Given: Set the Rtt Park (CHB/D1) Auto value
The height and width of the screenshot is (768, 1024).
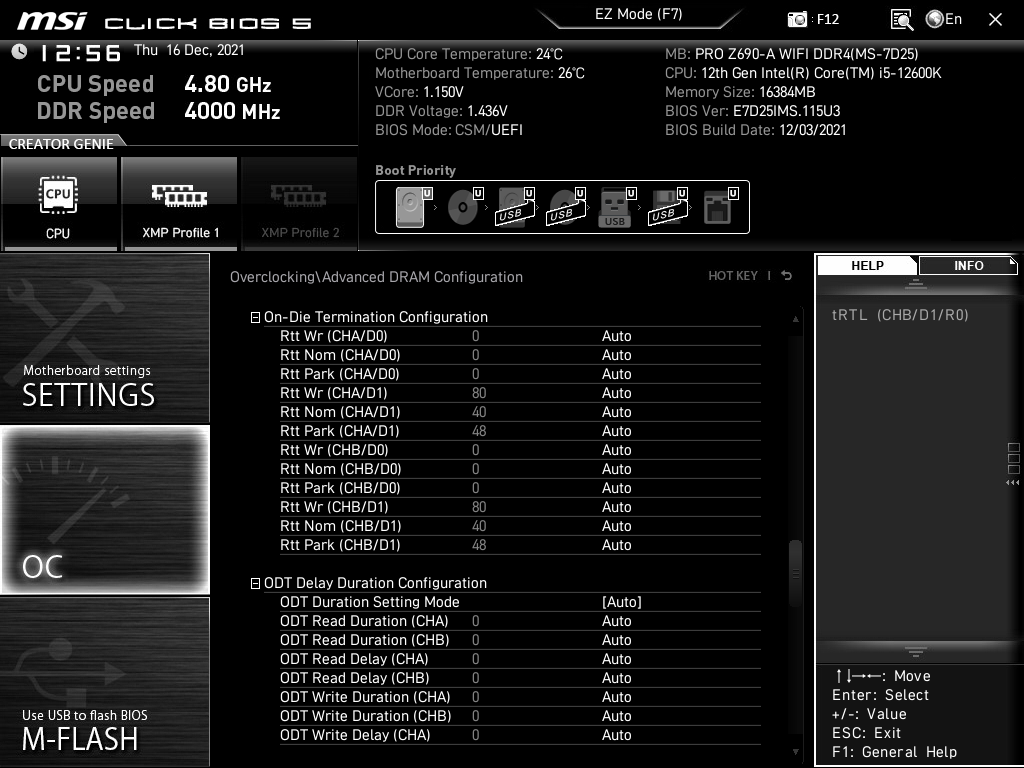Looking at the screenshot, I should 616,545.
